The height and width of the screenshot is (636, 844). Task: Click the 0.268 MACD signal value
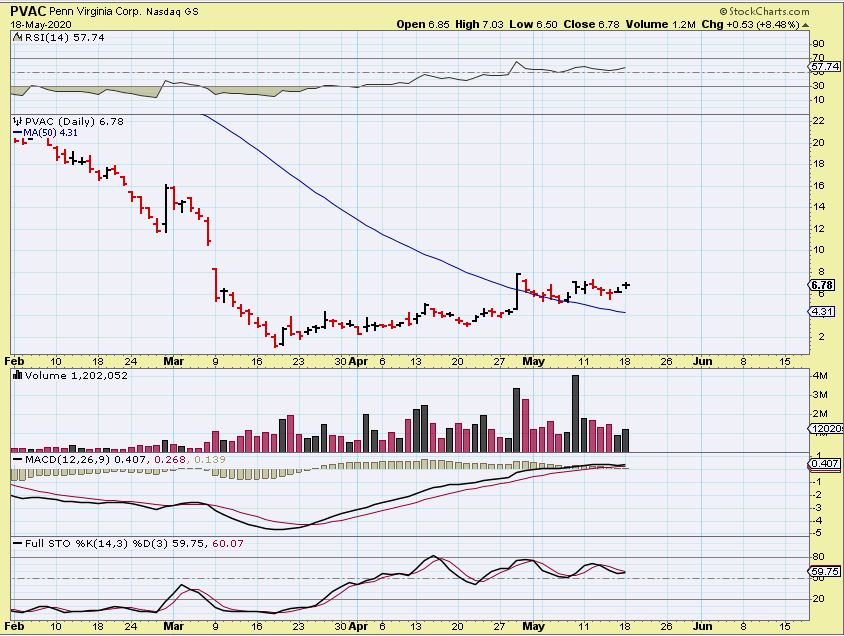point(170,460)
